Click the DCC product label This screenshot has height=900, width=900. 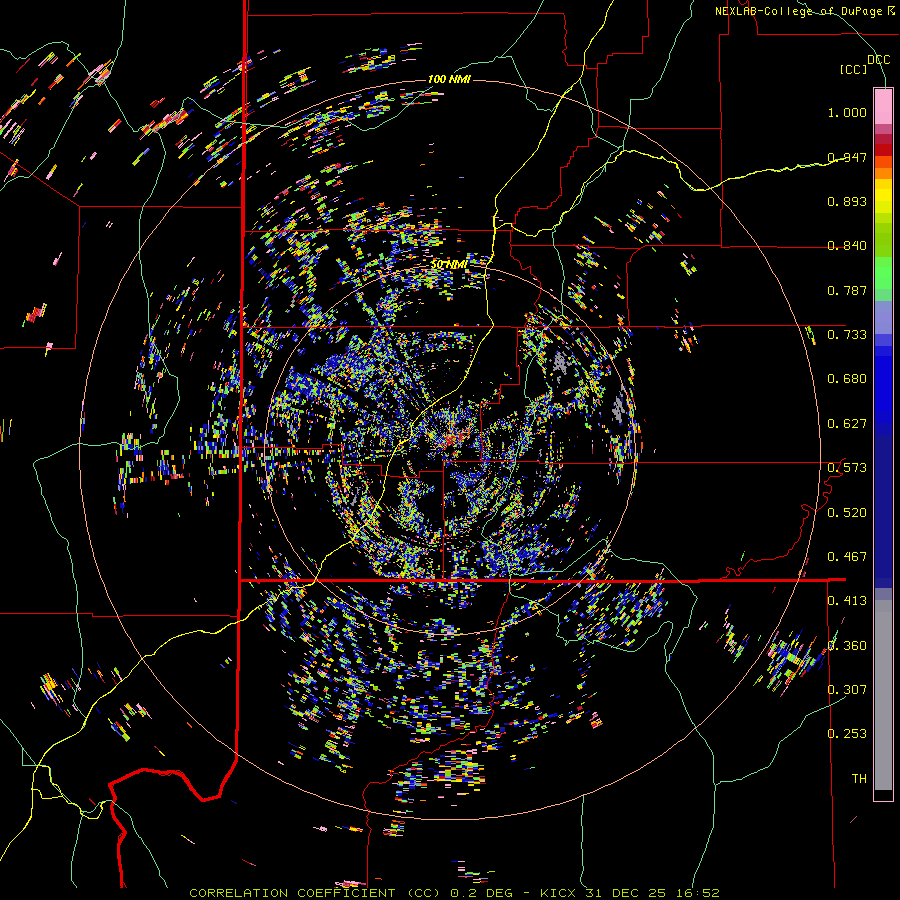[878, 60]
